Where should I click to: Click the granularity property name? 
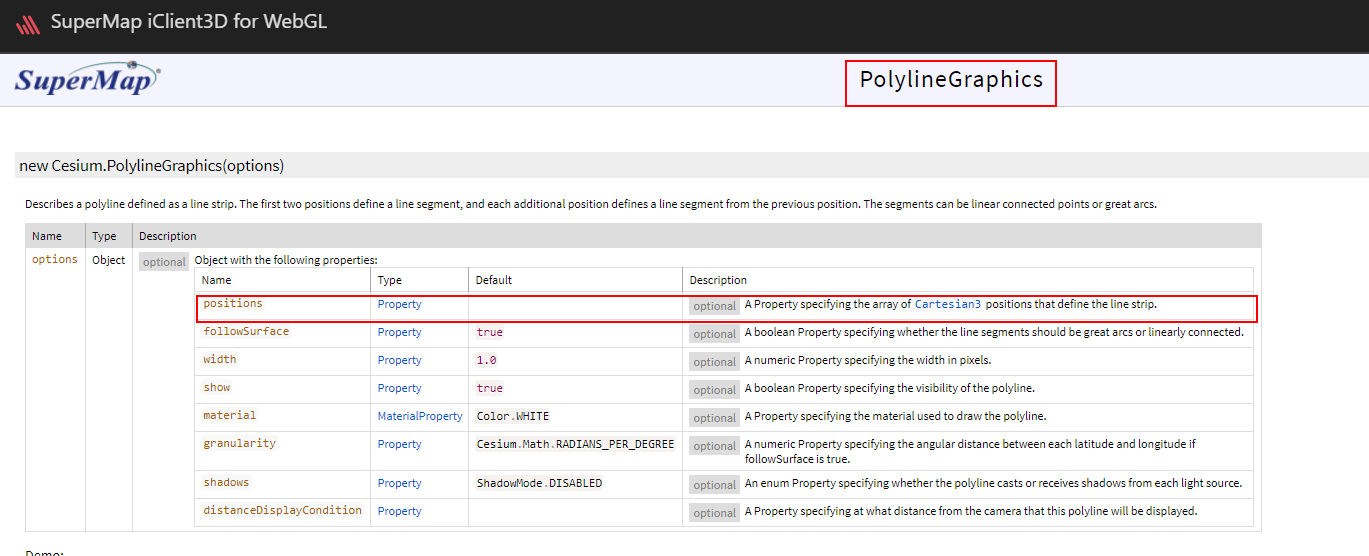coord(239,443)
